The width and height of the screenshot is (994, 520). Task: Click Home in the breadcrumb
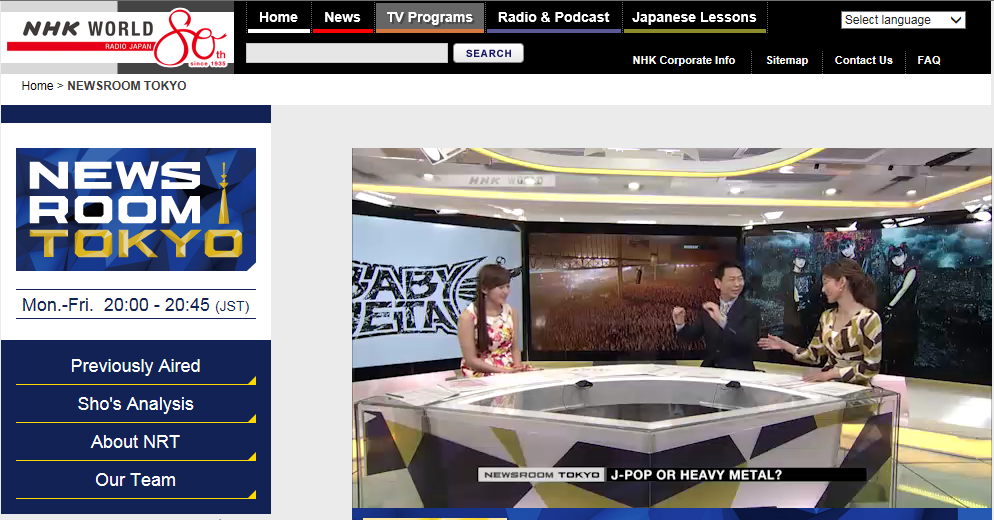click(x=37, y=86)
